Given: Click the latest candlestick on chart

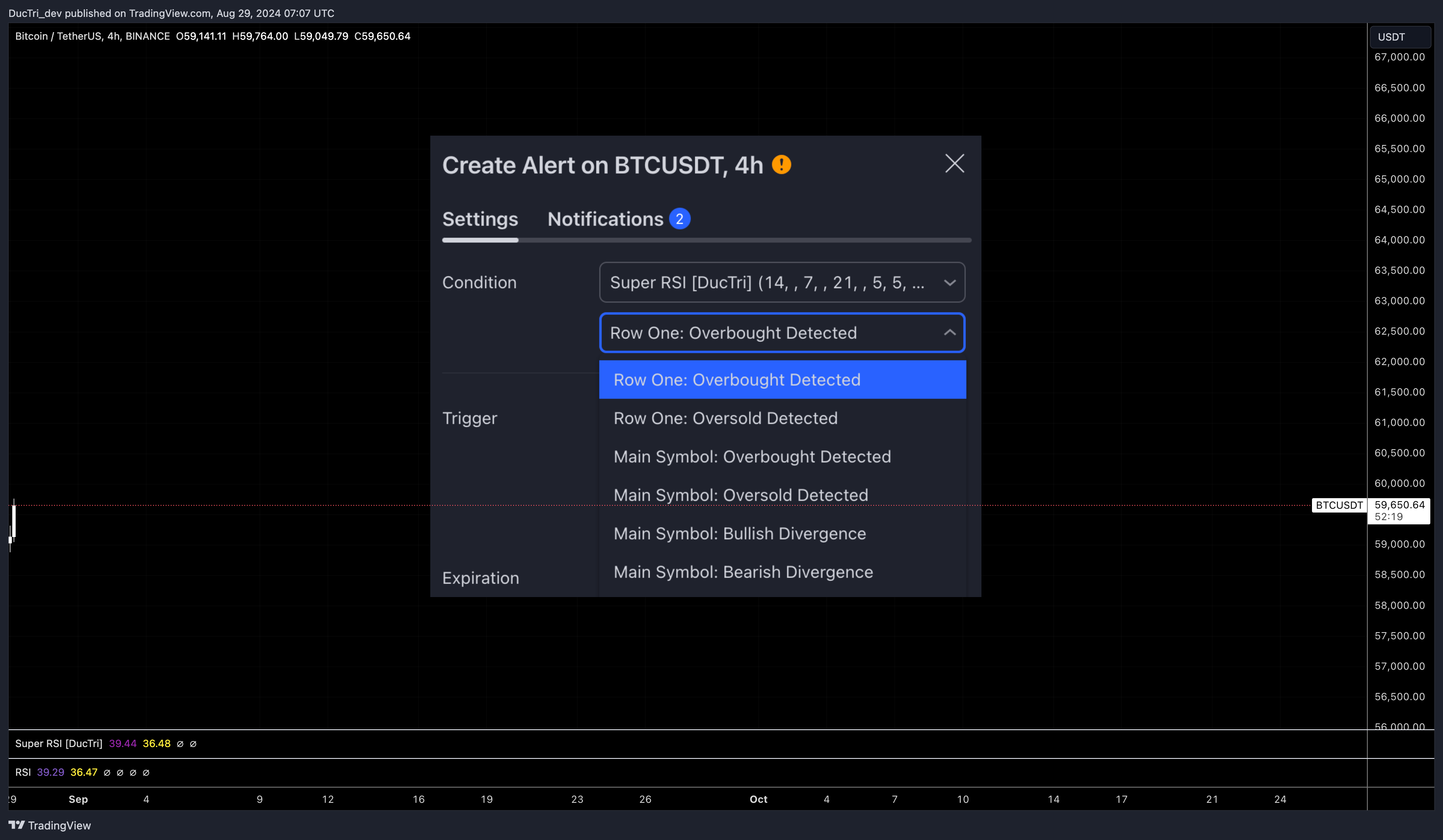Looking at the screenshot, I should (x=13, y=521).
